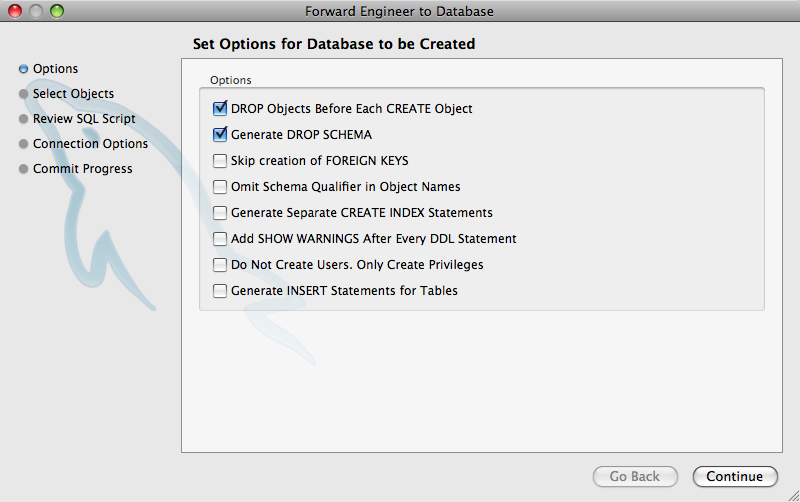Enable Omit Schema Qualifier in Object Names
Image resolution: width=800 pixels, height=502 pixels.
click(x=220, y=187)
